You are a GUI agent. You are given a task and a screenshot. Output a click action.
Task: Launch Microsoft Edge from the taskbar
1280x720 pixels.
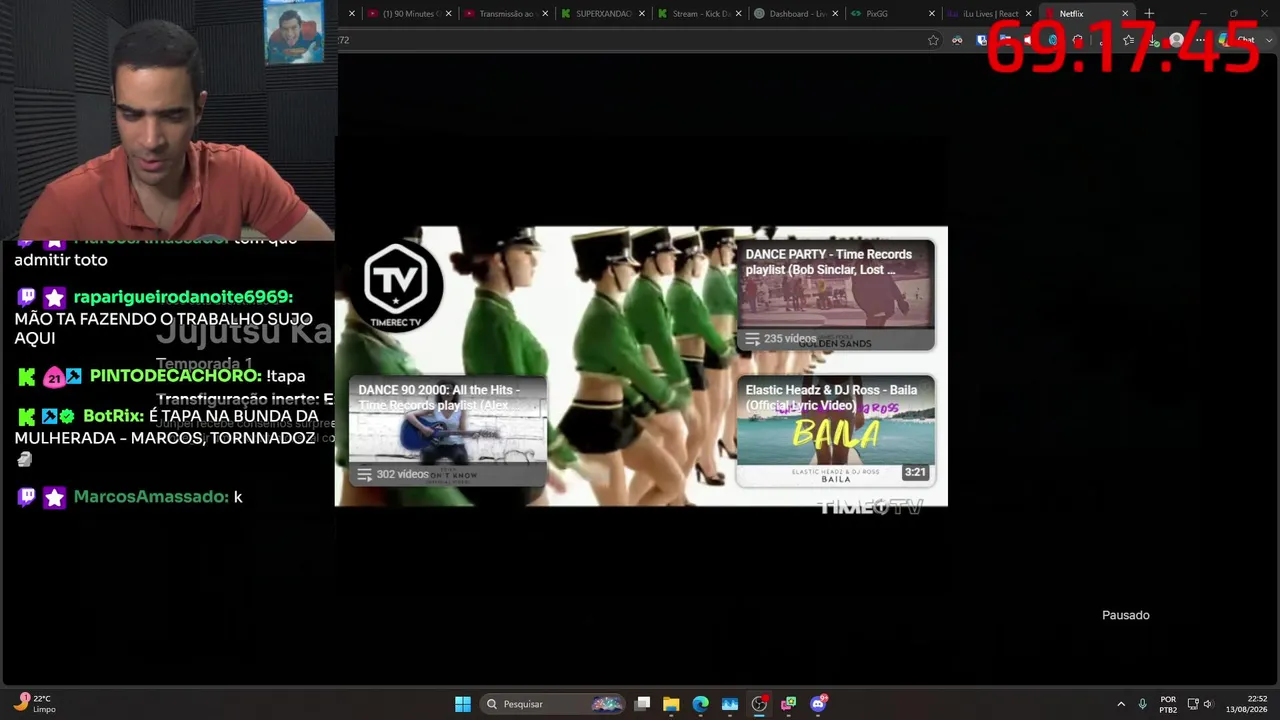[701, 704]
